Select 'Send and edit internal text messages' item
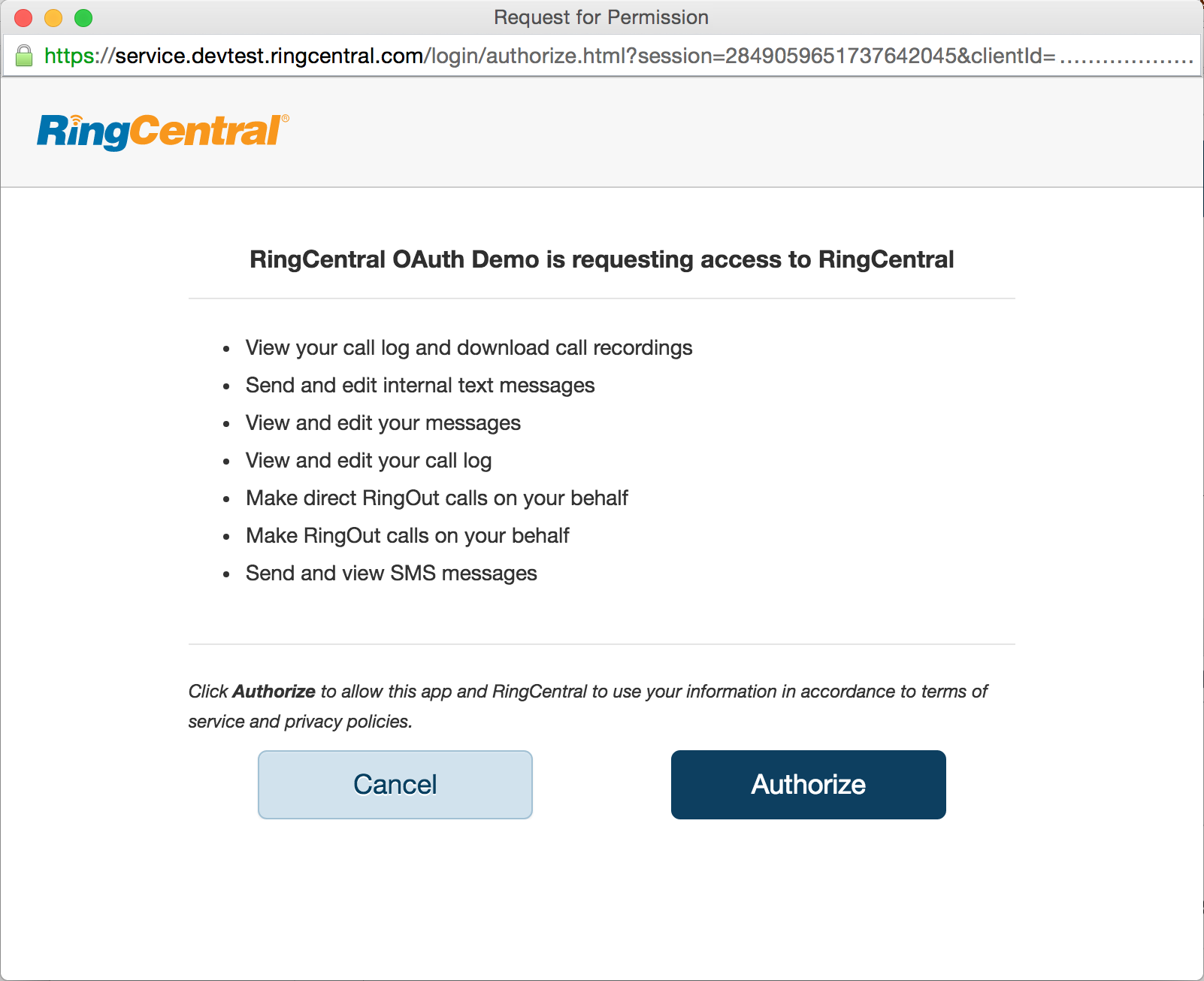Image resolution: width=1204 pixels, height=981 pixels. click(420, 385)
